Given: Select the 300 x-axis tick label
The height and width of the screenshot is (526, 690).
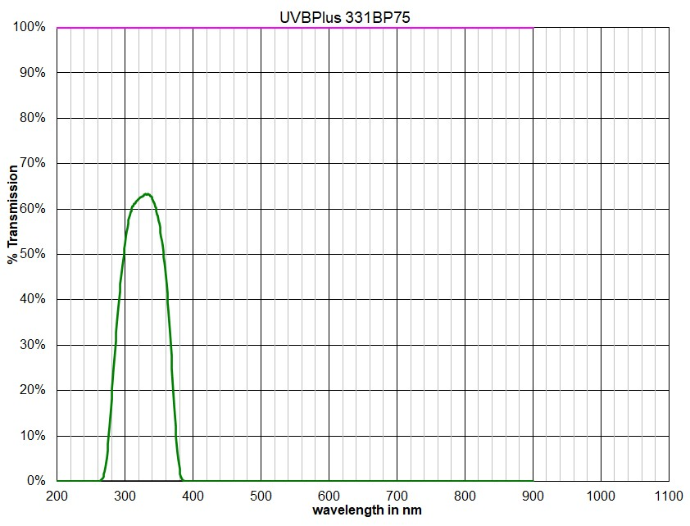Looking at the screenshot, I should (124, 496).
